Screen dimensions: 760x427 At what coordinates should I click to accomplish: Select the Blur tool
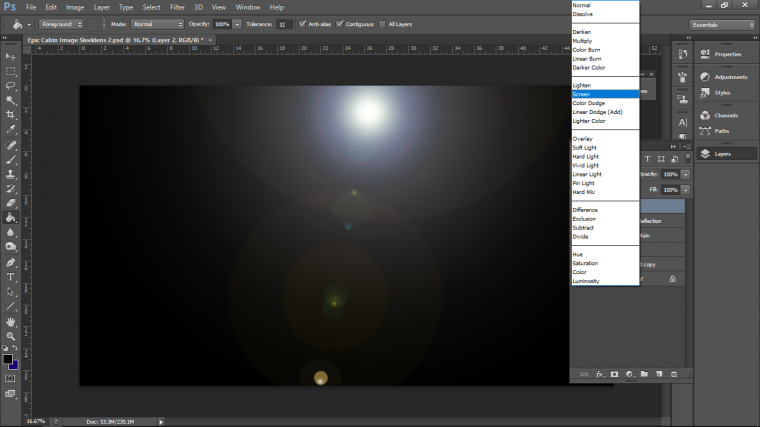click(11, 232)
